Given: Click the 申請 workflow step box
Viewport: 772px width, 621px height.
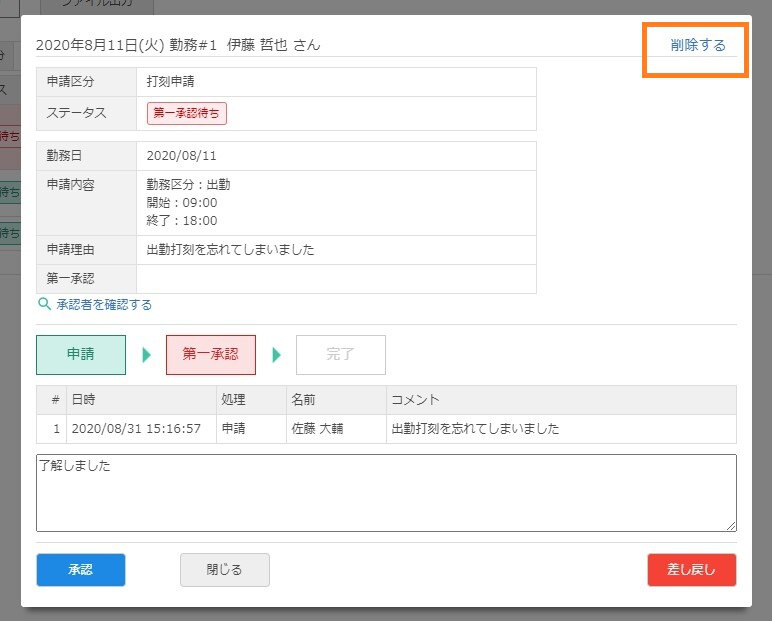Looking at the screenshot, I should (81, 355).
